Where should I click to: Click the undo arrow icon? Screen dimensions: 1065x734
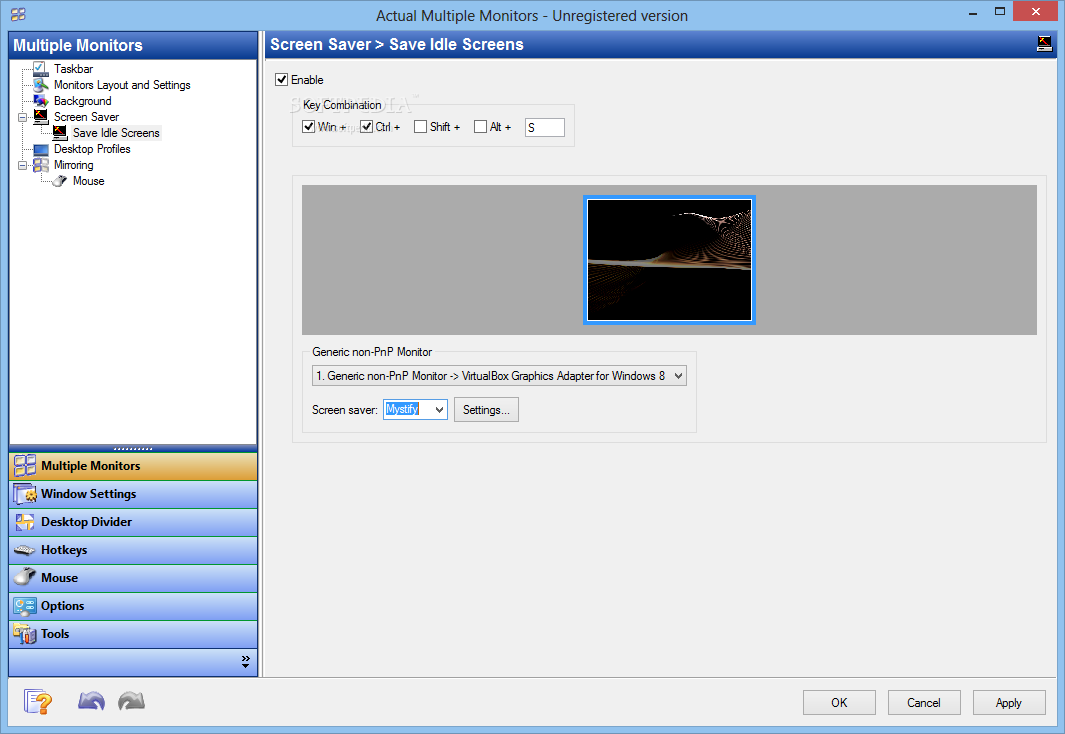(x=91, y=701)
